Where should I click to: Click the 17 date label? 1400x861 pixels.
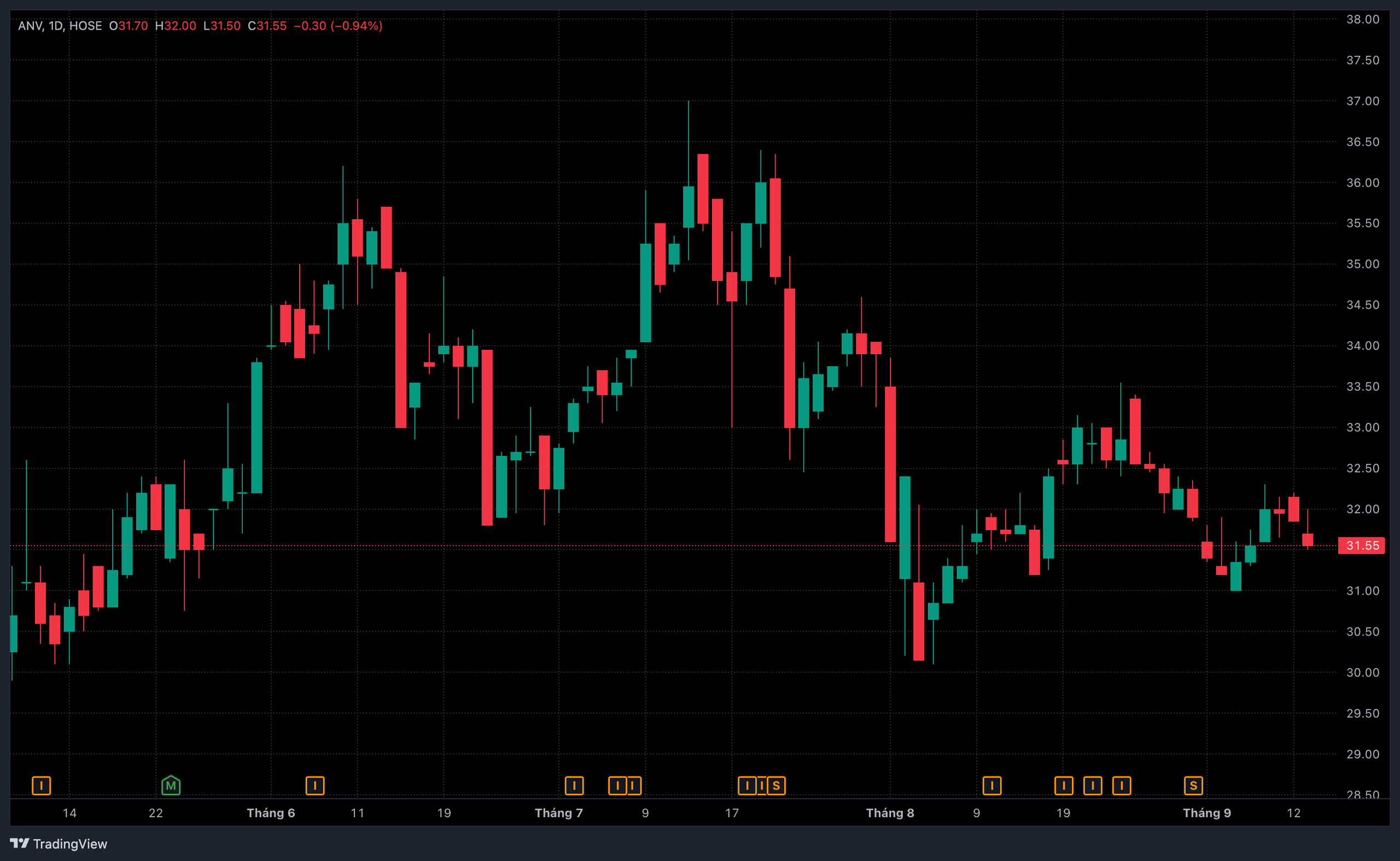[x=732, y=813]
